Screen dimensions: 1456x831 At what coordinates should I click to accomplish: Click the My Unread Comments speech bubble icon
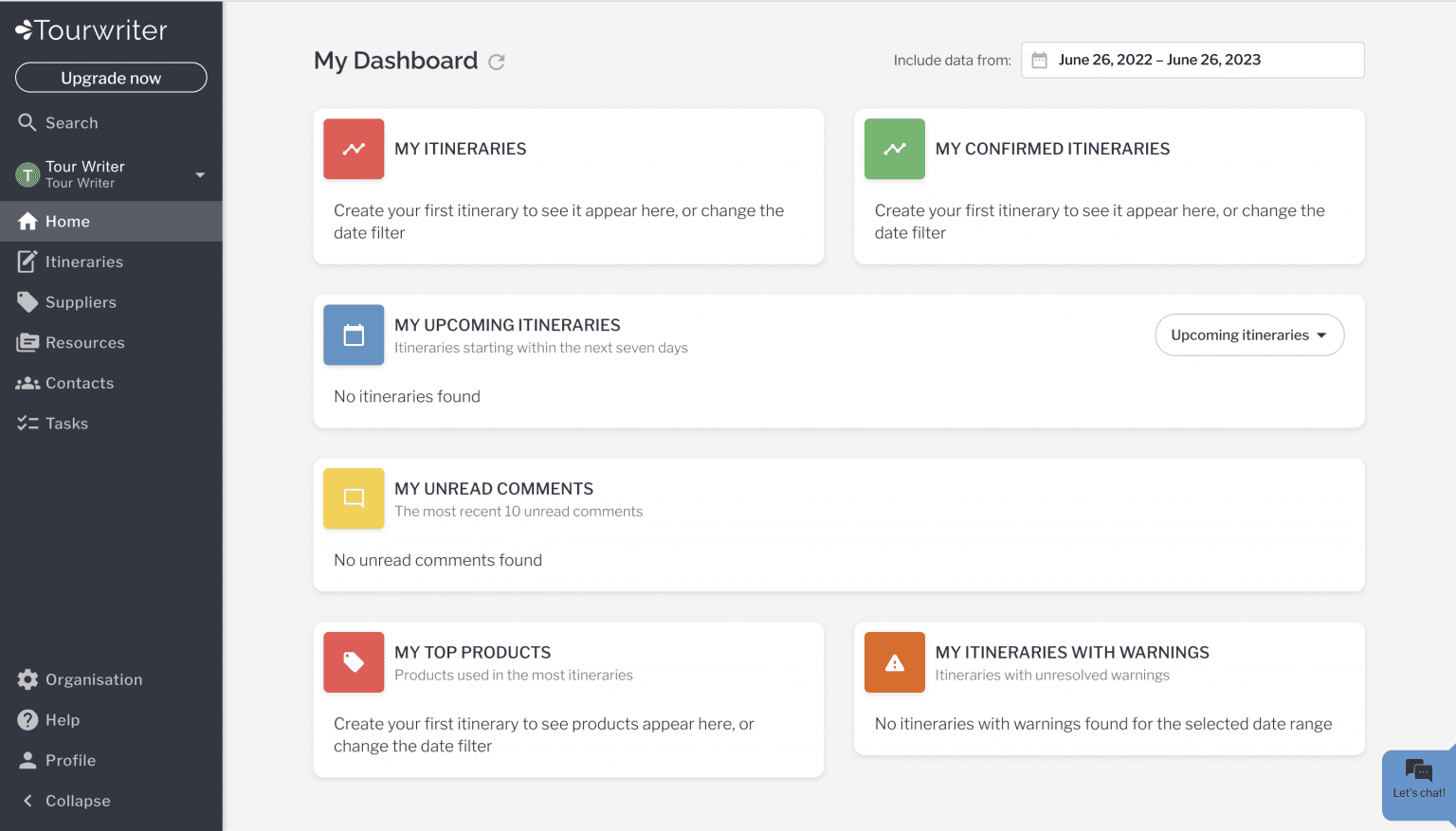(x=354, y=498)
